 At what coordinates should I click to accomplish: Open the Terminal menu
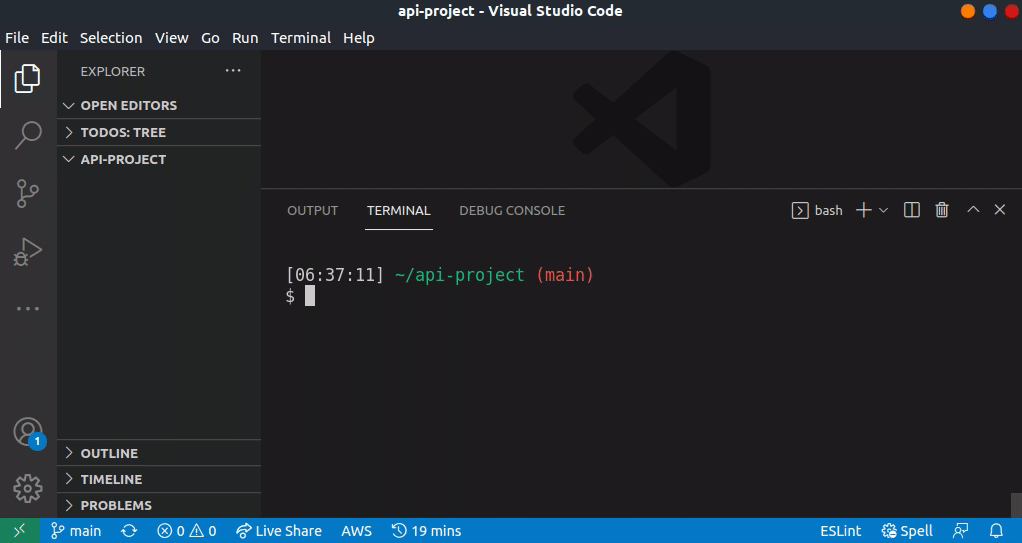(x=301, y=38)
